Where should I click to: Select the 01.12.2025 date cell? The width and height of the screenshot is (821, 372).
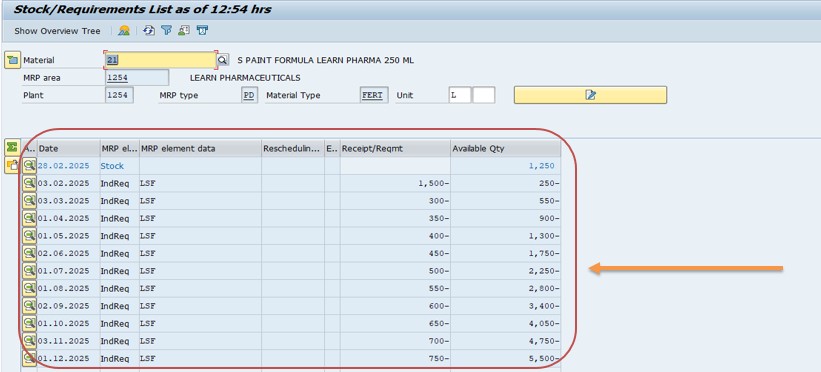[x=68, y=359]
